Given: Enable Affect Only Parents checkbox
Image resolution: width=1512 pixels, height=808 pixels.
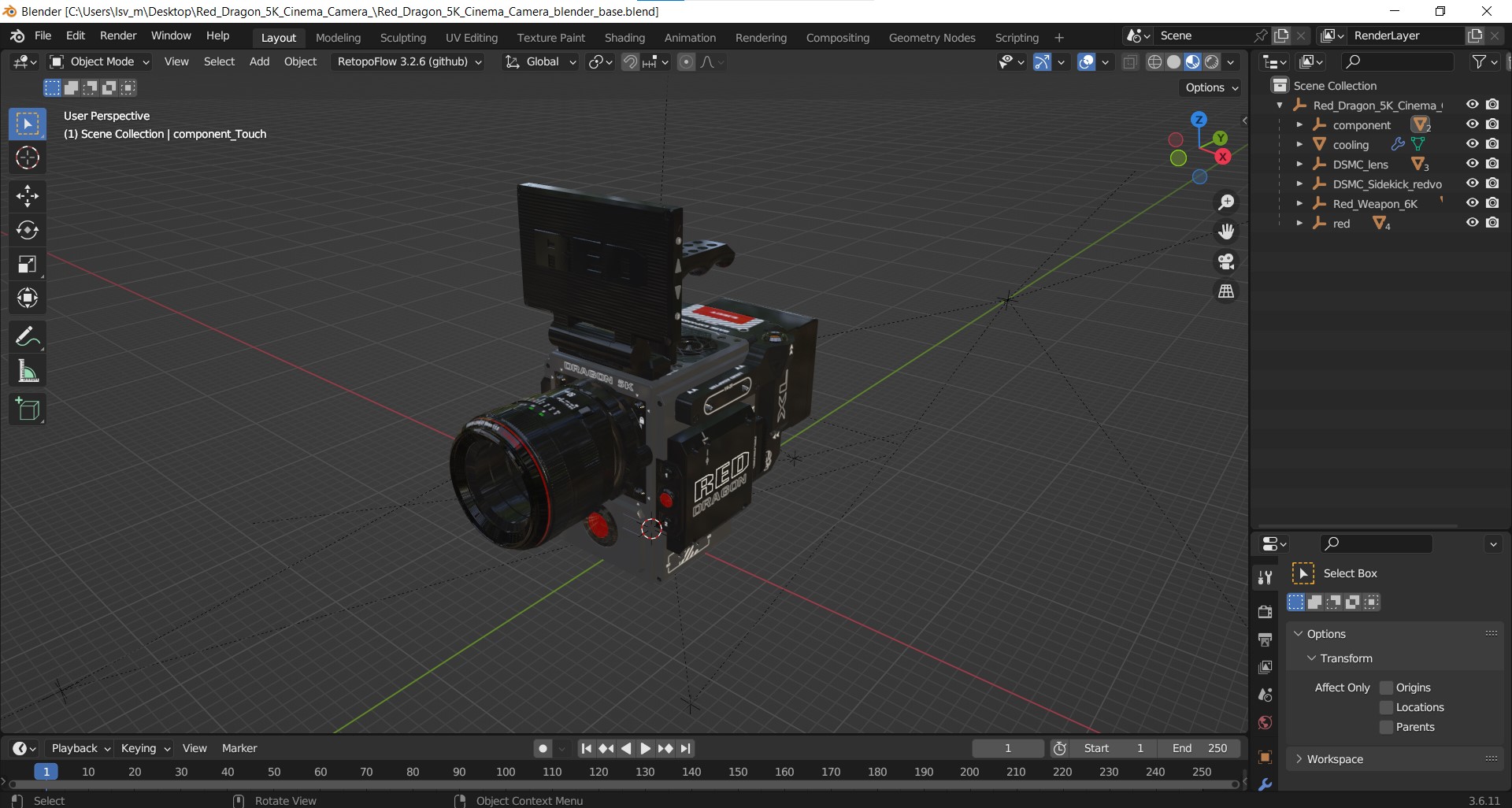Looking at the screenshot, I should pyautogui.click(x=1387, y=727).
